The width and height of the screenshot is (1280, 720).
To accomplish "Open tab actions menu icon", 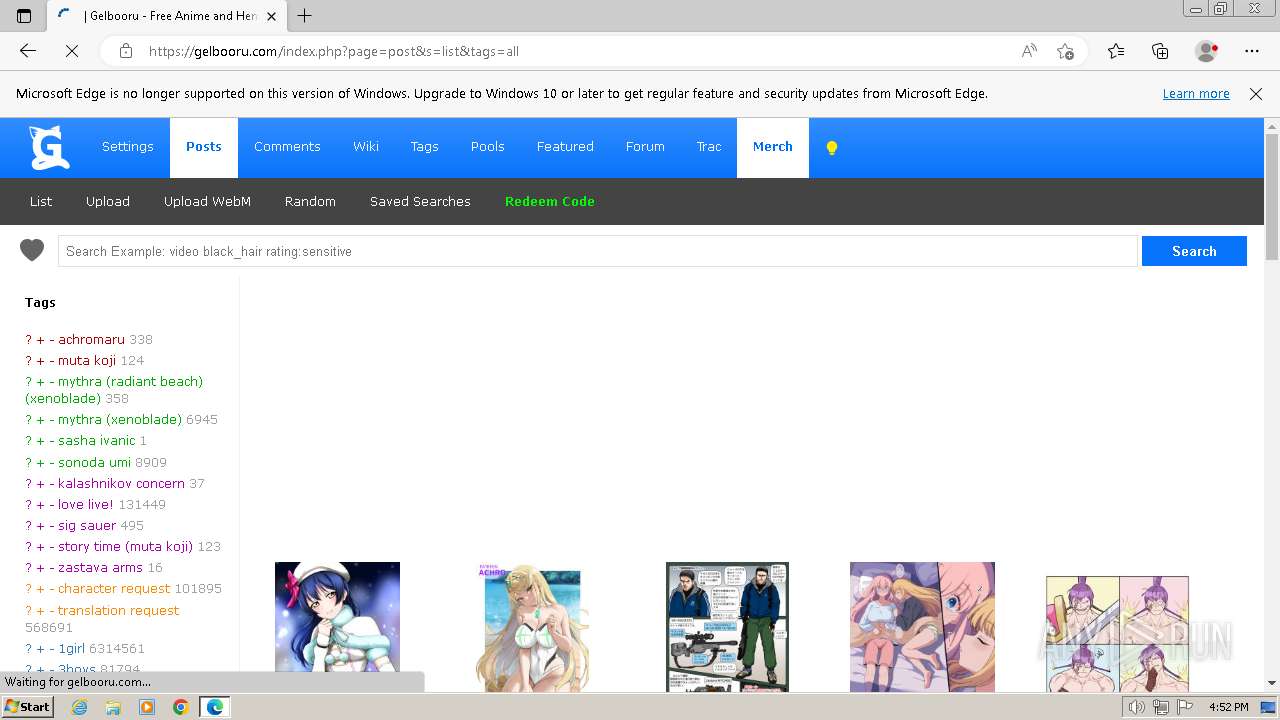I will (24, 16).
